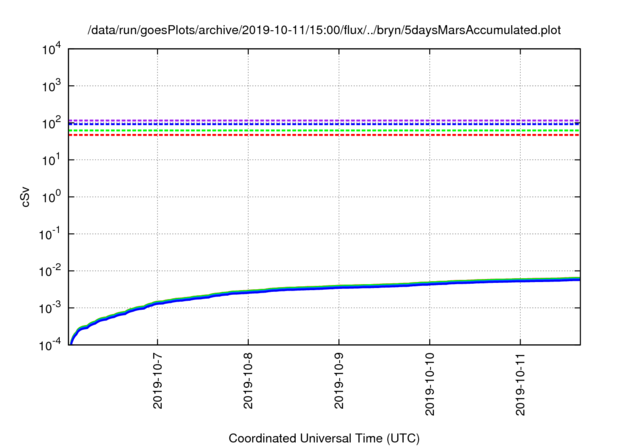
Task: Click the plot file path title
Action: [x=324, y=30]
